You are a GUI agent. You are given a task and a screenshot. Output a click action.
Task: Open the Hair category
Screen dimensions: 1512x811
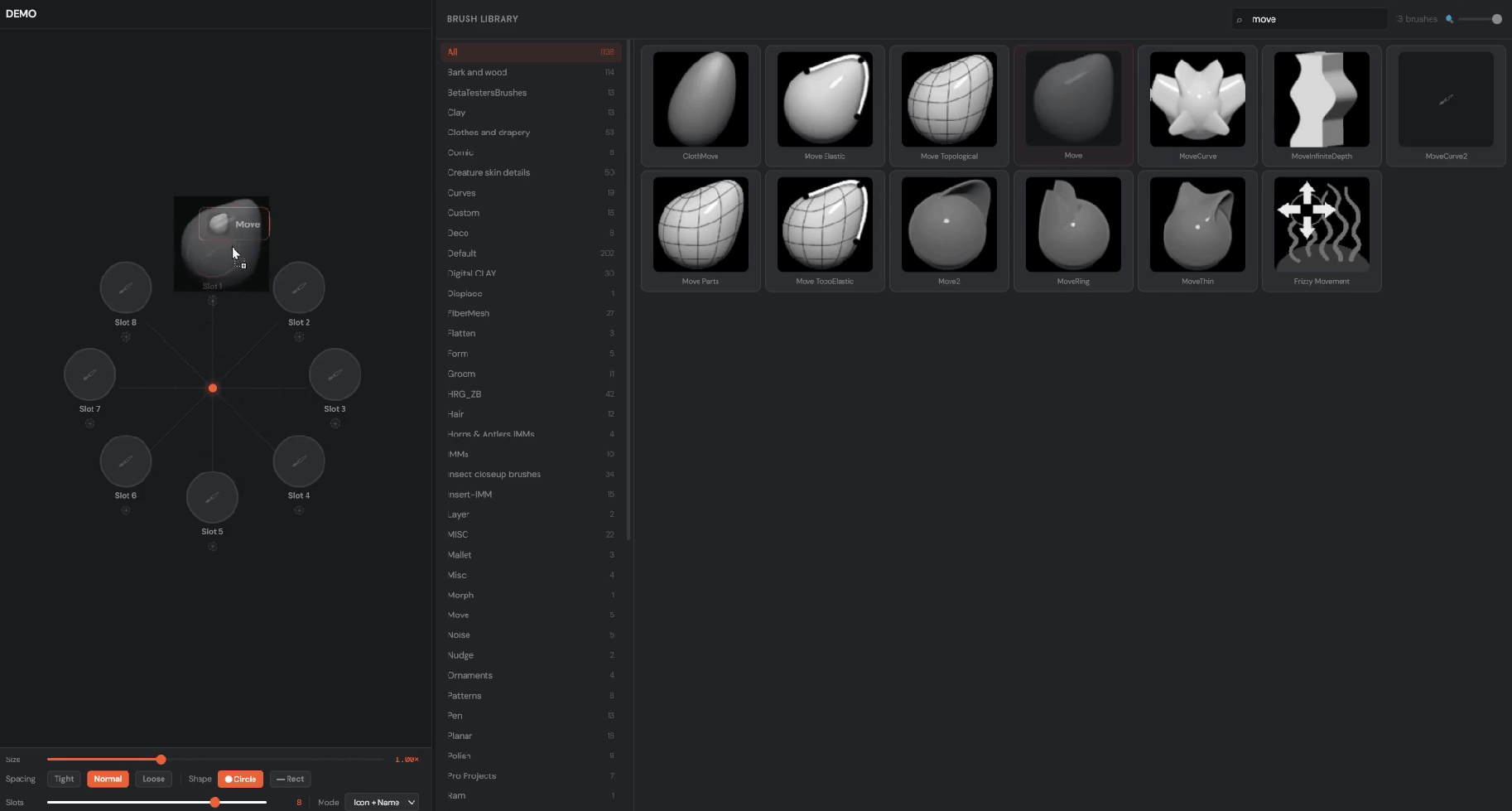[531, 414]
